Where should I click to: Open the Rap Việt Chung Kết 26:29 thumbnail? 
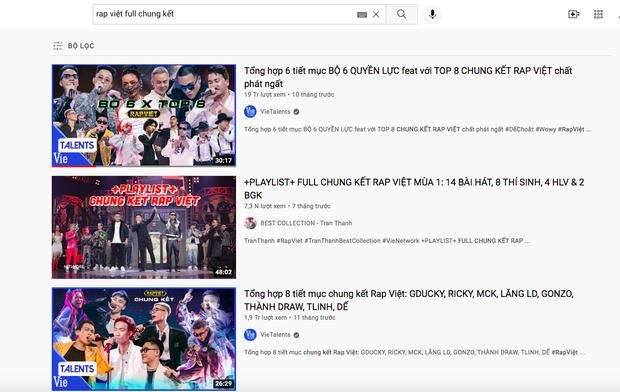pyautogui.click(x=144, y=339)
